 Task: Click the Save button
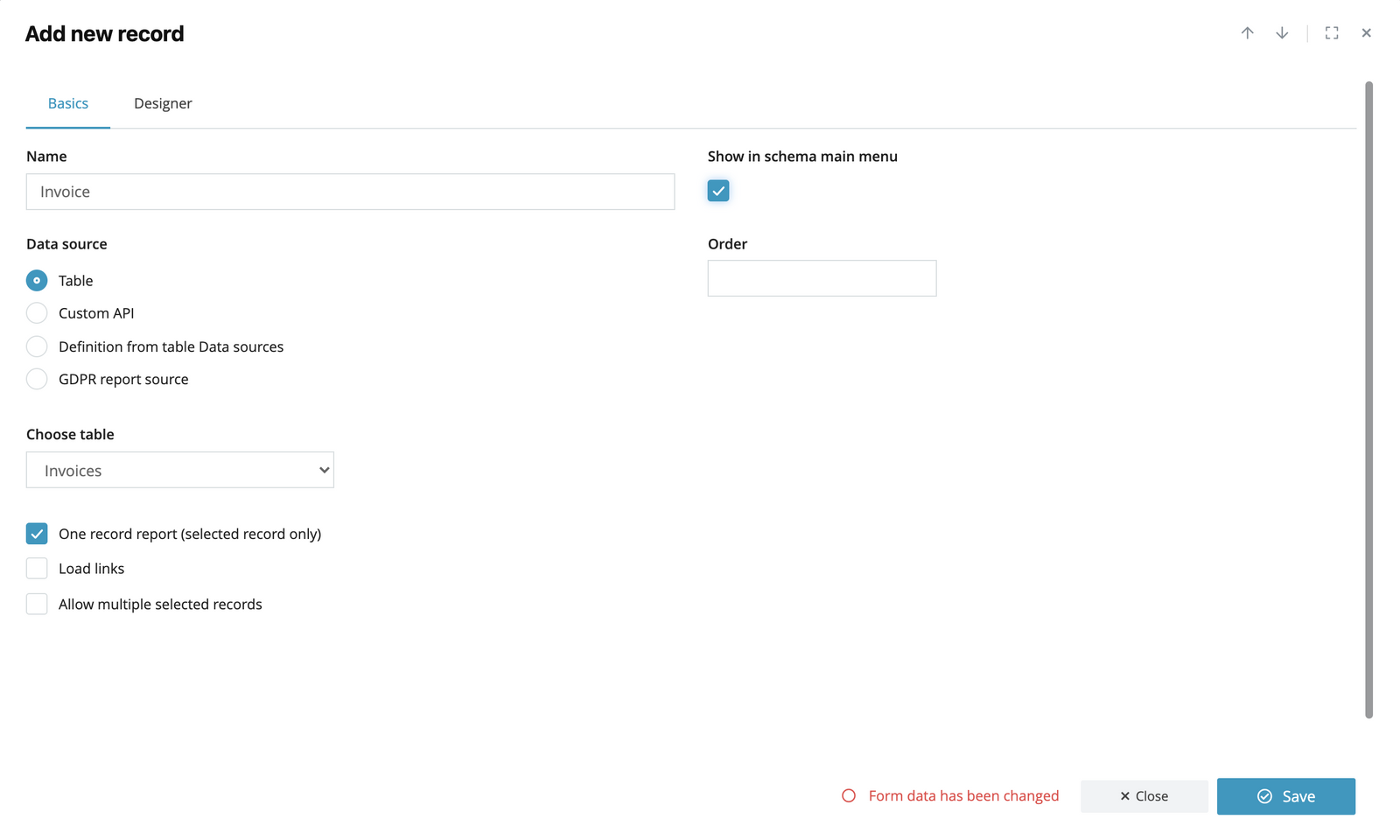(x=1285, y=796)
